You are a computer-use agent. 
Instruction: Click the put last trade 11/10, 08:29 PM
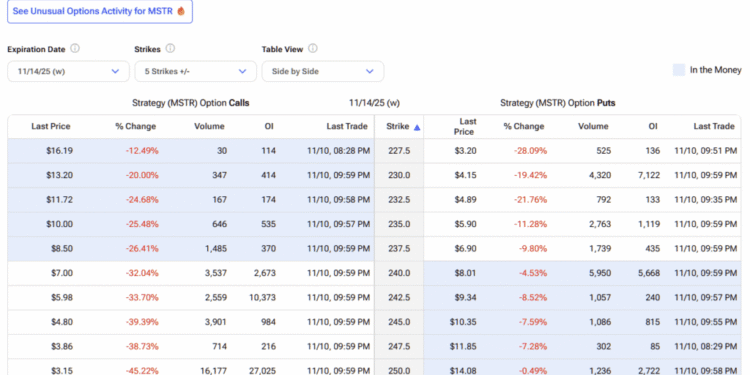click(706, 346)
